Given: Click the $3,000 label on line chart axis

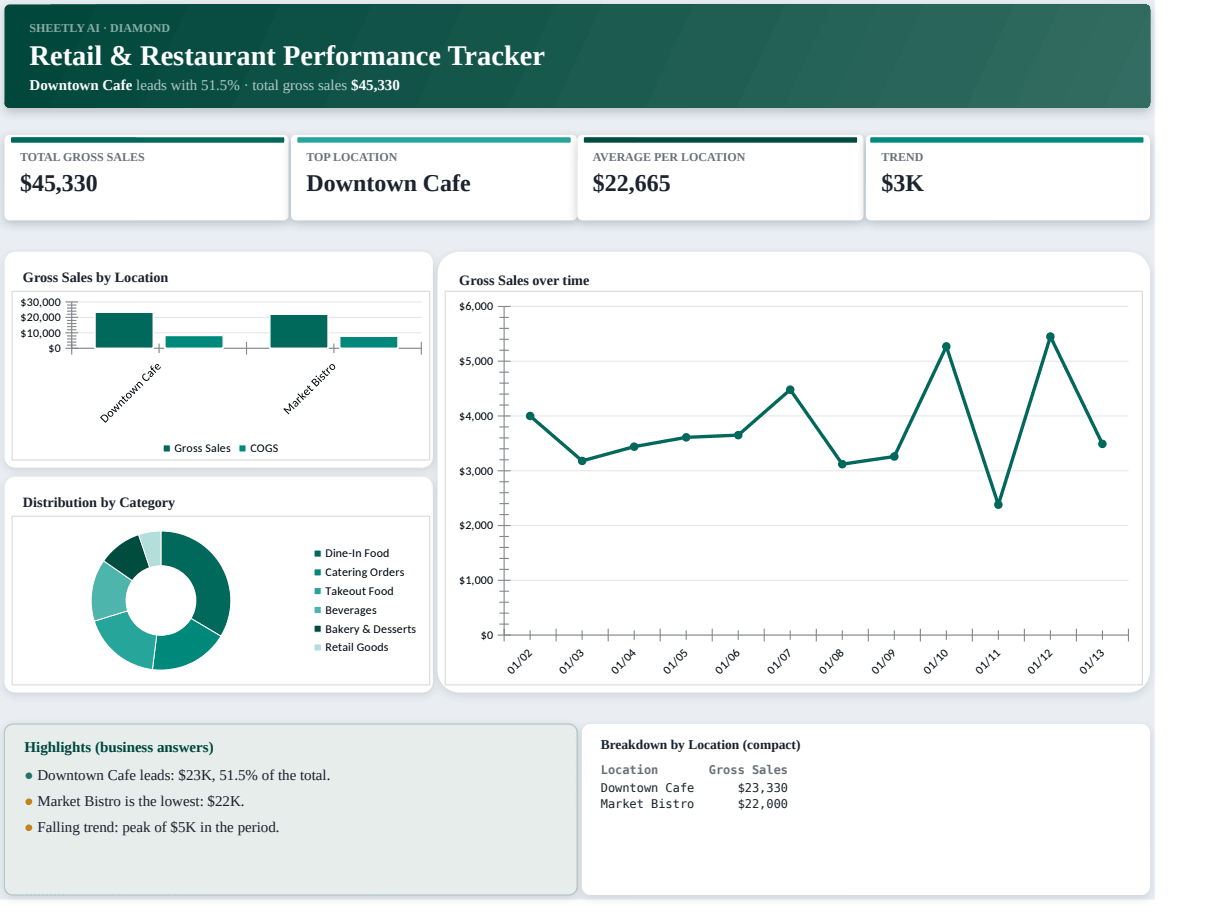Looking at the screenshot, I should click(476, 471).
